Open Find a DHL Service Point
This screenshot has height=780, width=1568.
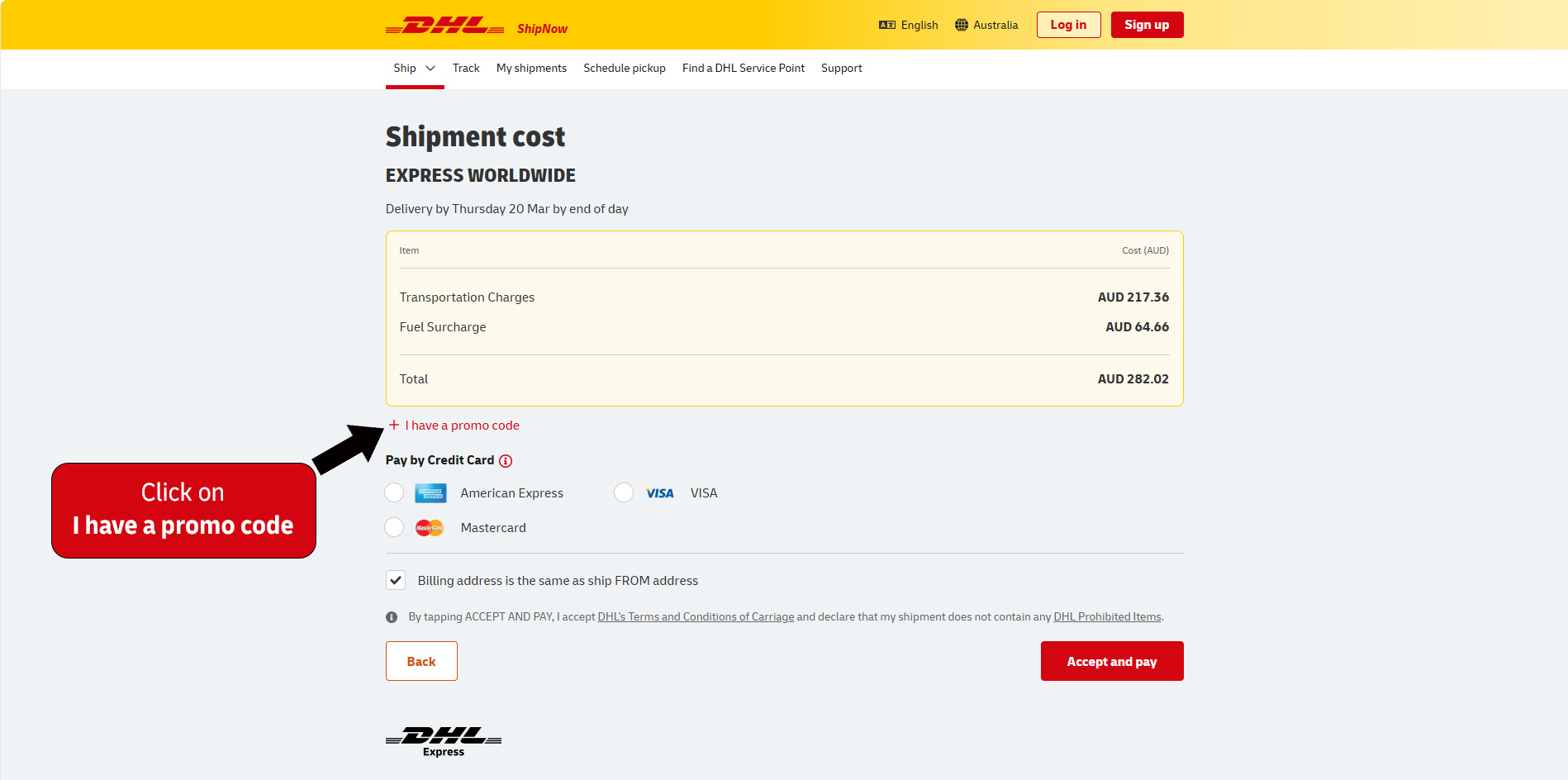[744, 68]
